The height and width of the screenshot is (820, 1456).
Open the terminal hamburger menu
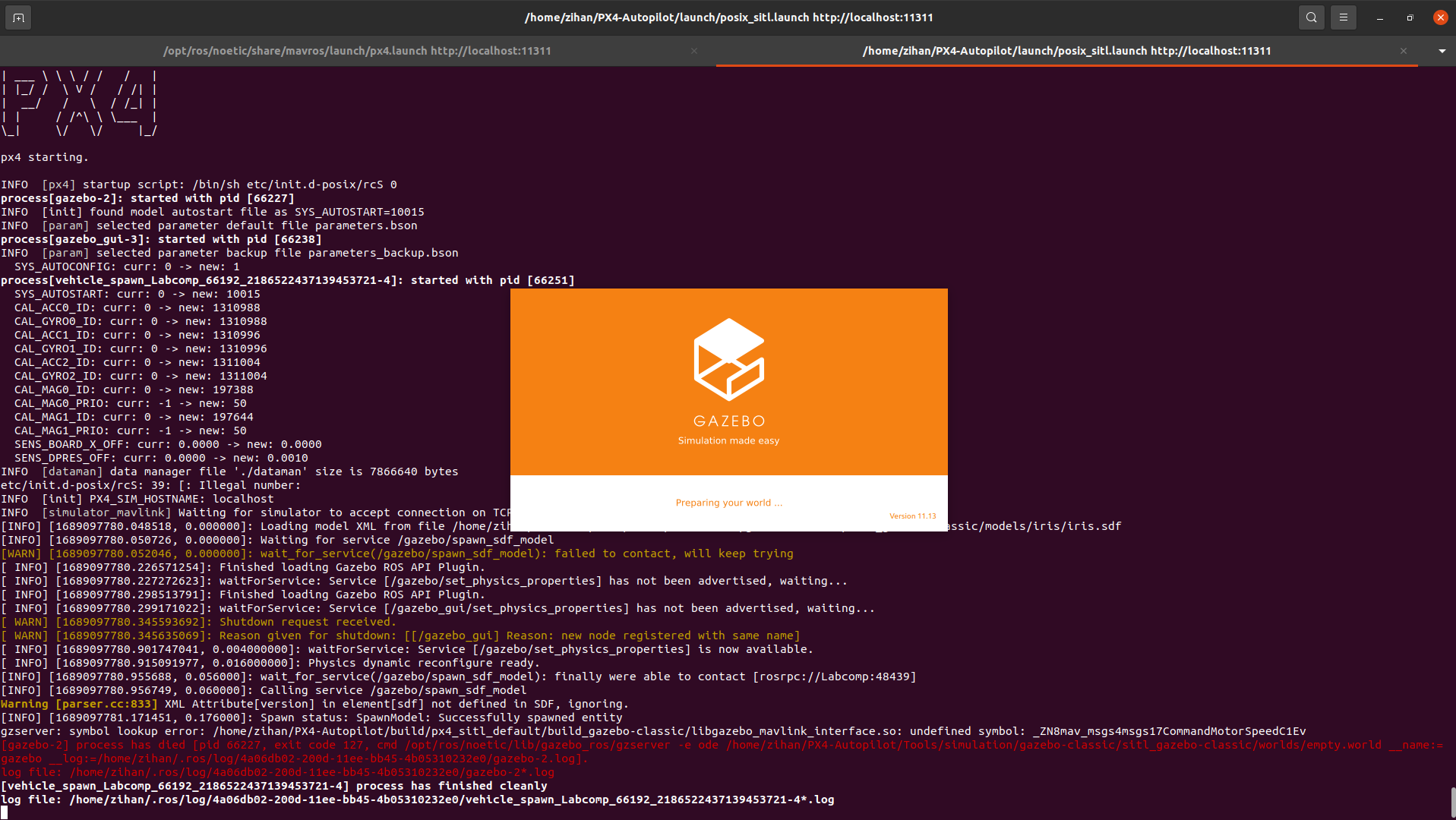(1343, 17)
